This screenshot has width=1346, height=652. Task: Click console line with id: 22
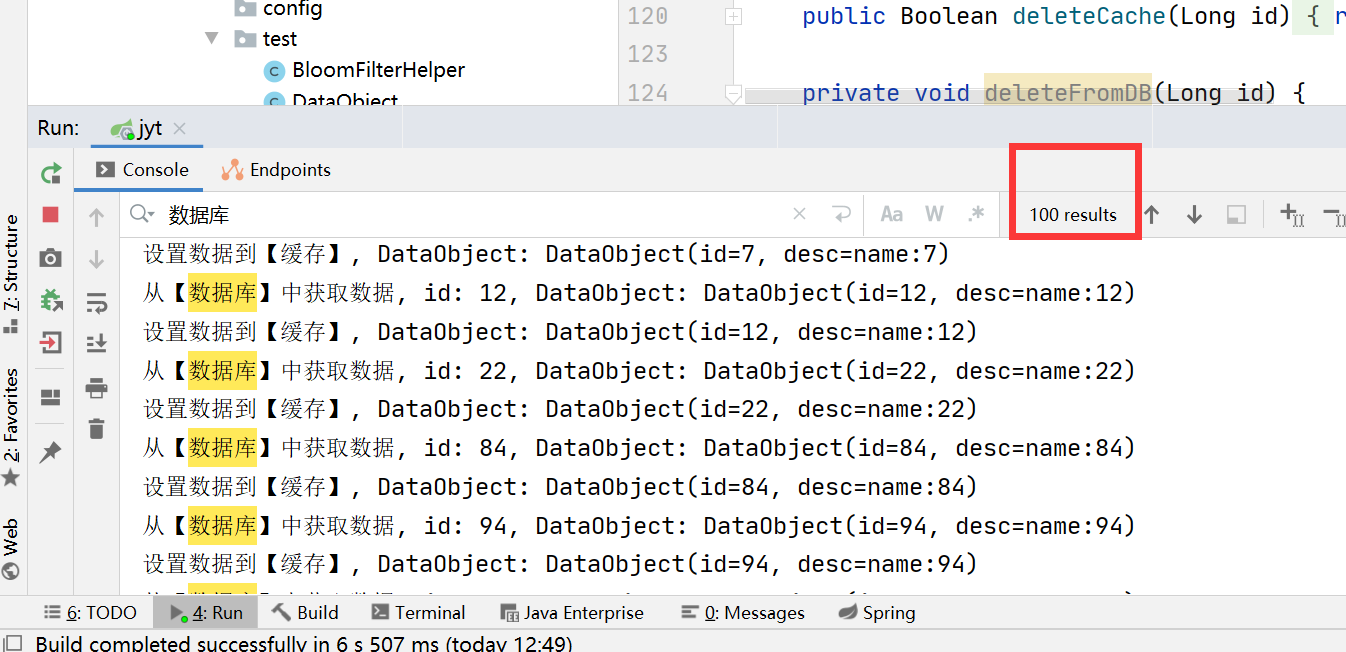639,371
